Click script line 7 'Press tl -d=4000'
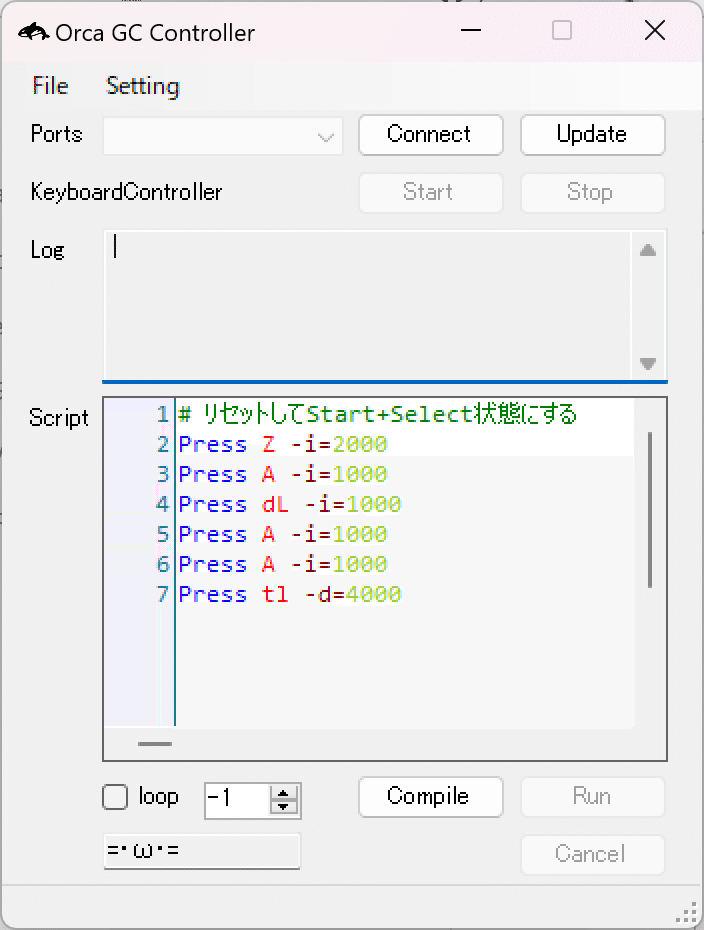This screenshot has height=930, width=704. tap(290, 594)
